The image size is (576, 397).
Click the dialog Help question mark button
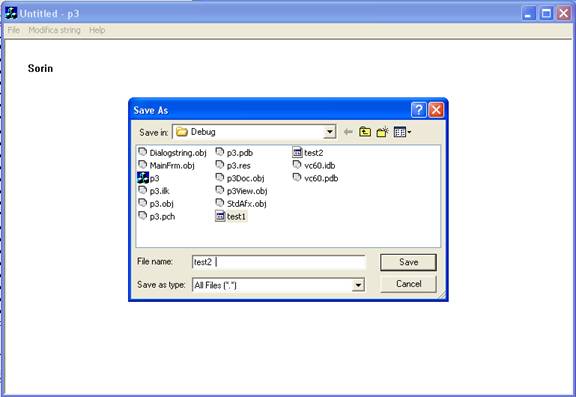tap(419, 109)
